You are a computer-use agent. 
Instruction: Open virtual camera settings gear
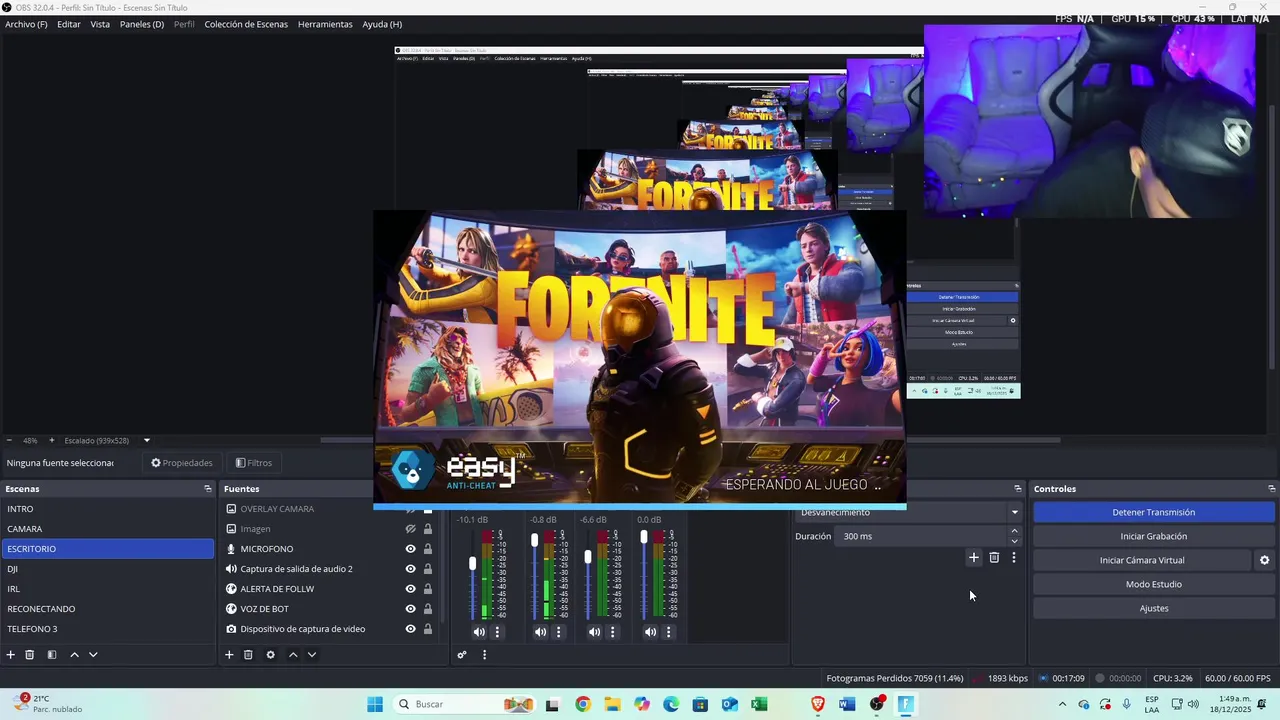[1264, 560]
